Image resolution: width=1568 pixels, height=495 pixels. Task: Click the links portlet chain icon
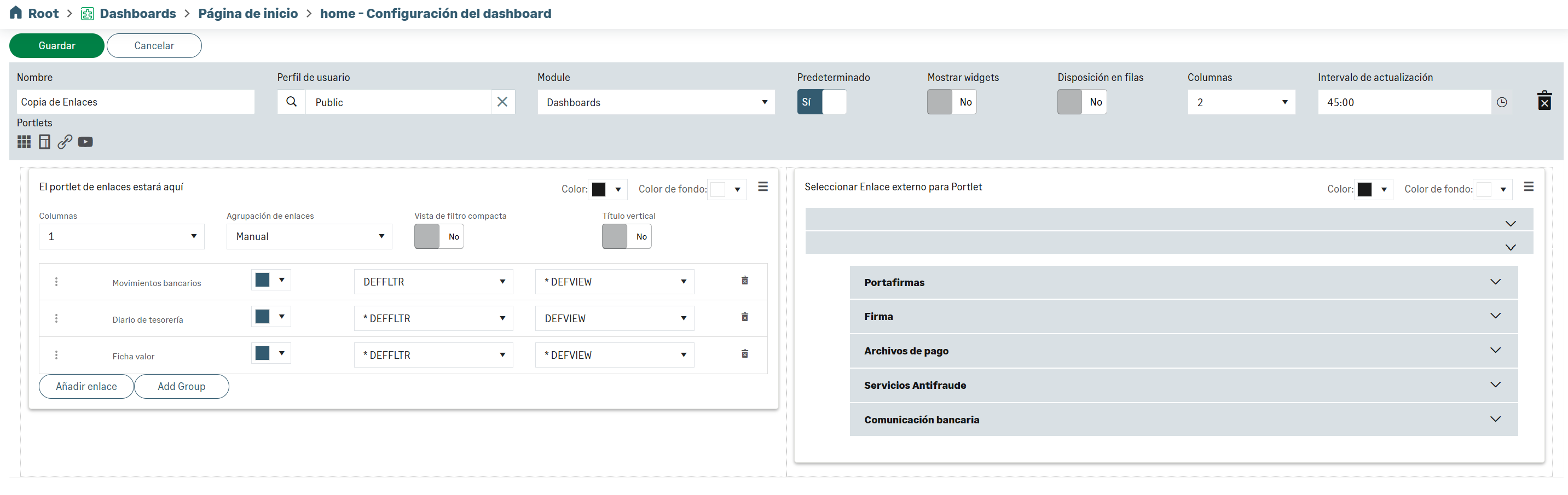click(x=65, y=142)
